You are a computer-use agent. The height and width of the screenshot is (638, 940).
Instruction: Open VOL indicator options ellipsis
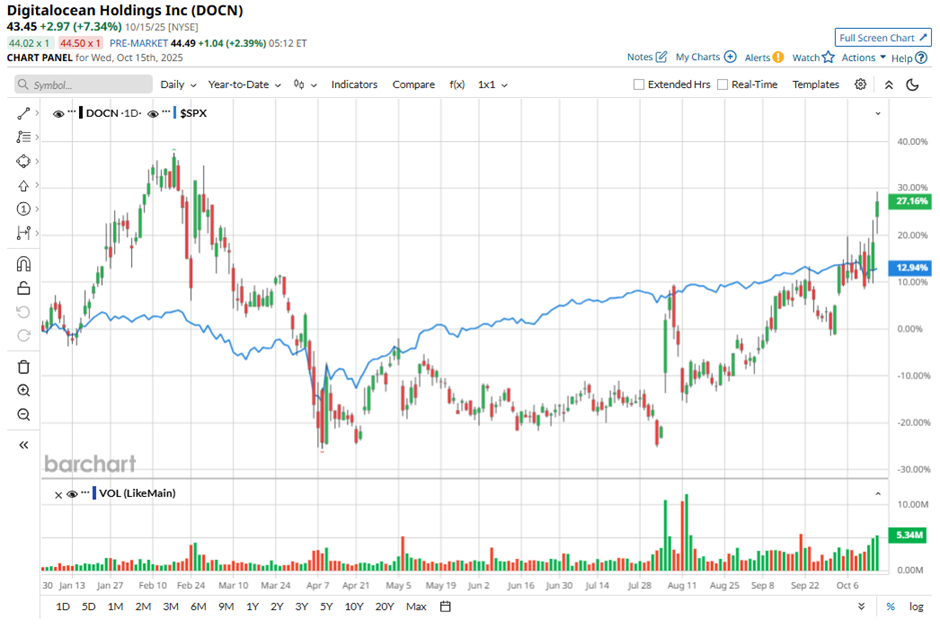[86, 492]
